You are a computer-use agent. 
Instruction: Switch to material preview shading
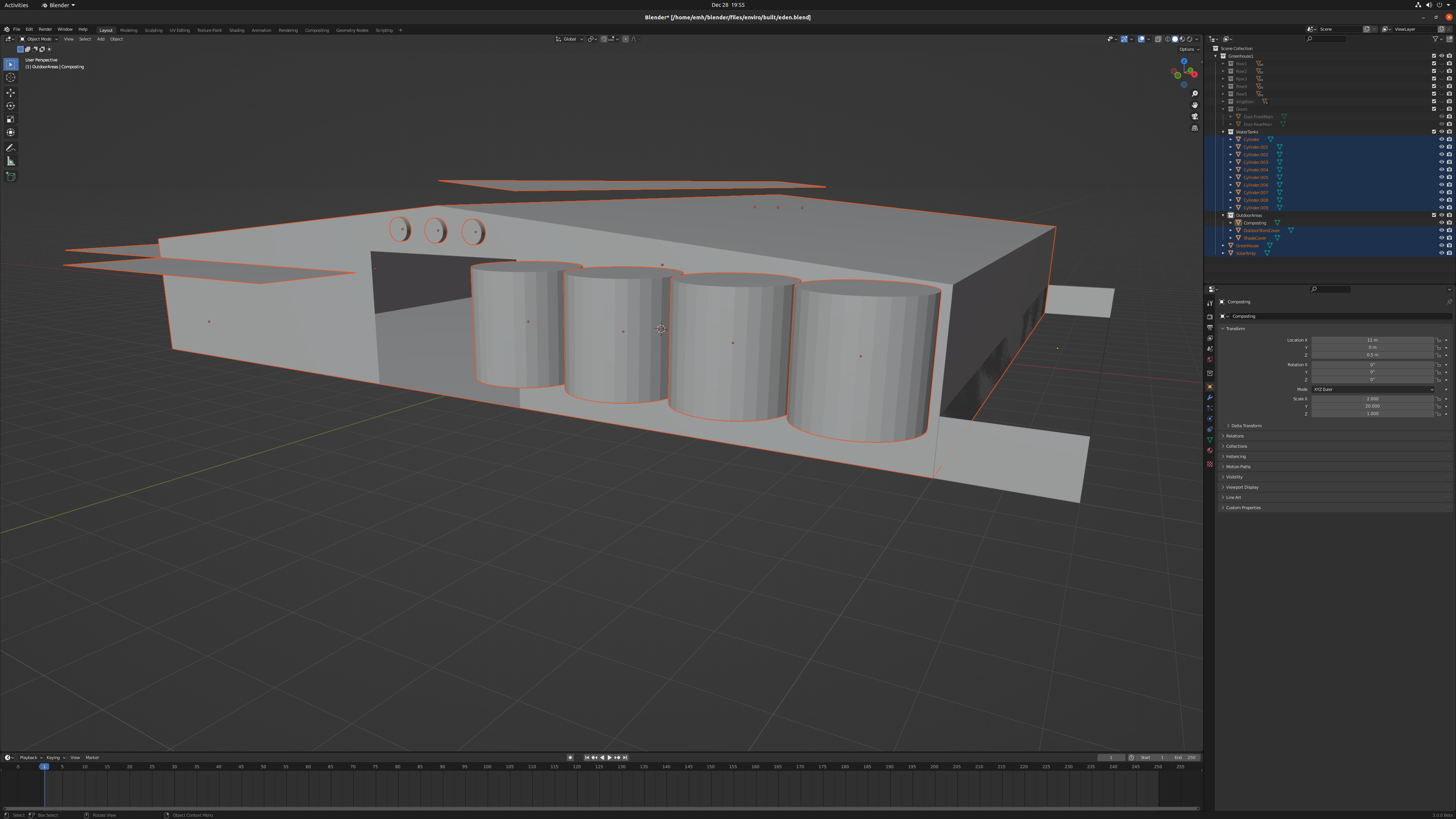coord(1182,39)
